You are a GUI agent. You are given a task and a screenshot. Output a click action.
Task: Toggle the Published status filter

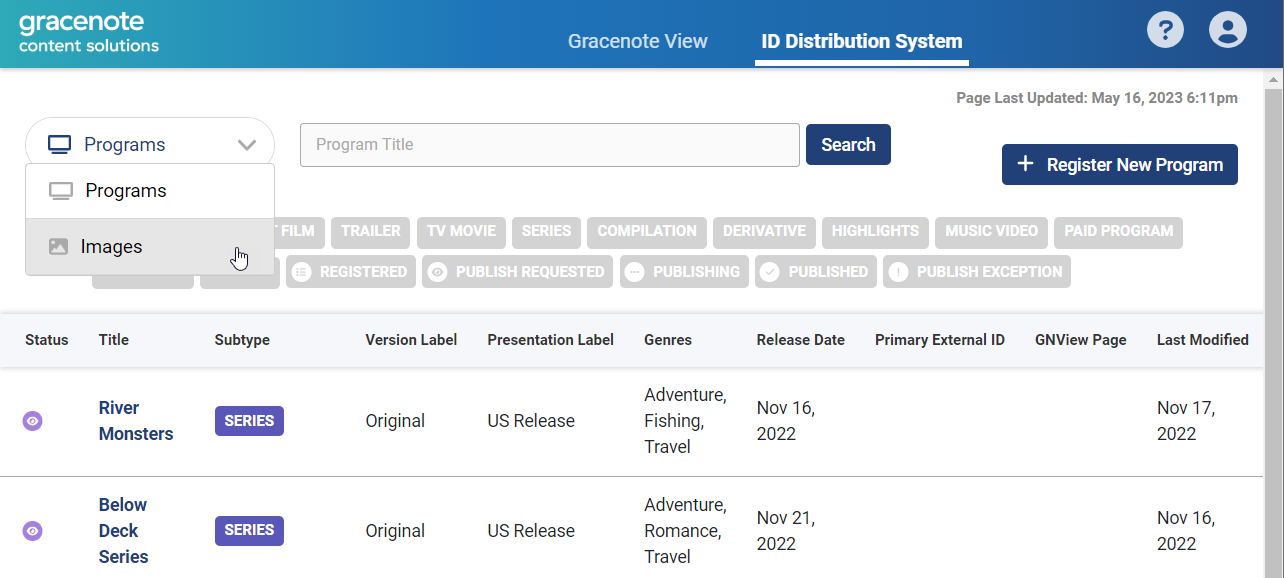pyautogui.click(x=817, y=272)
